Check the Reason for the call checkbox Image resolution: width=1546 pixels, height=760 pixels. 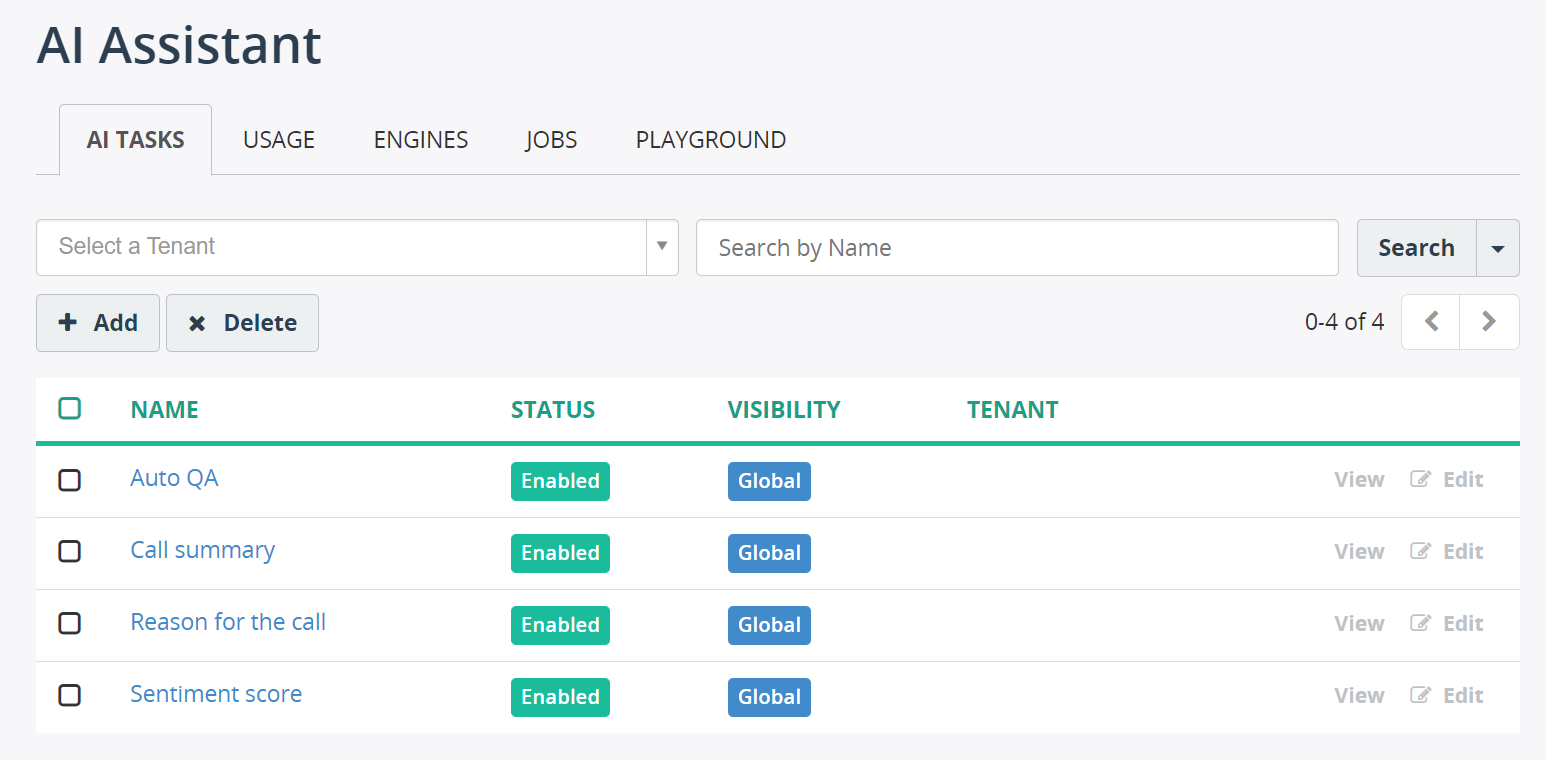(69, 623)
